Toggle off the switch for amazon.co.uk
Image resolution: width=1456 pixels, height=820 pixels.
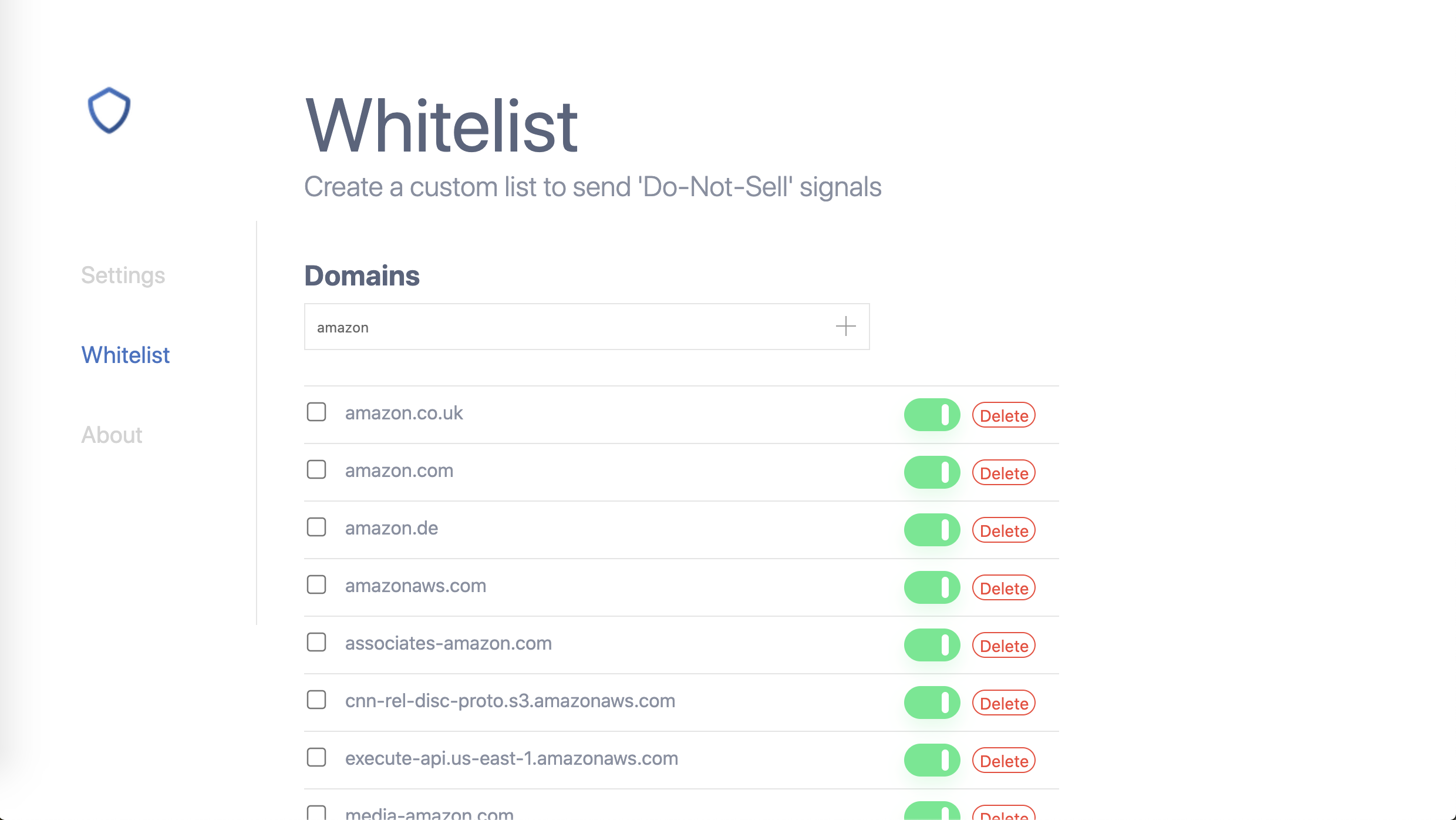tap(931, 415)
